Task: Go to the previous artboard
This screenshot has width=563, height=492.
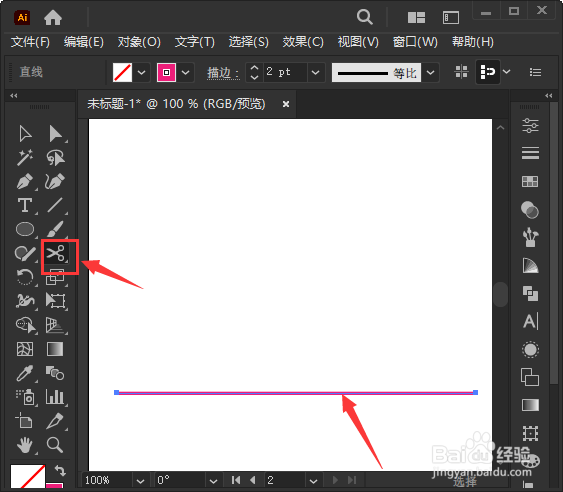Action: point(253,480)
